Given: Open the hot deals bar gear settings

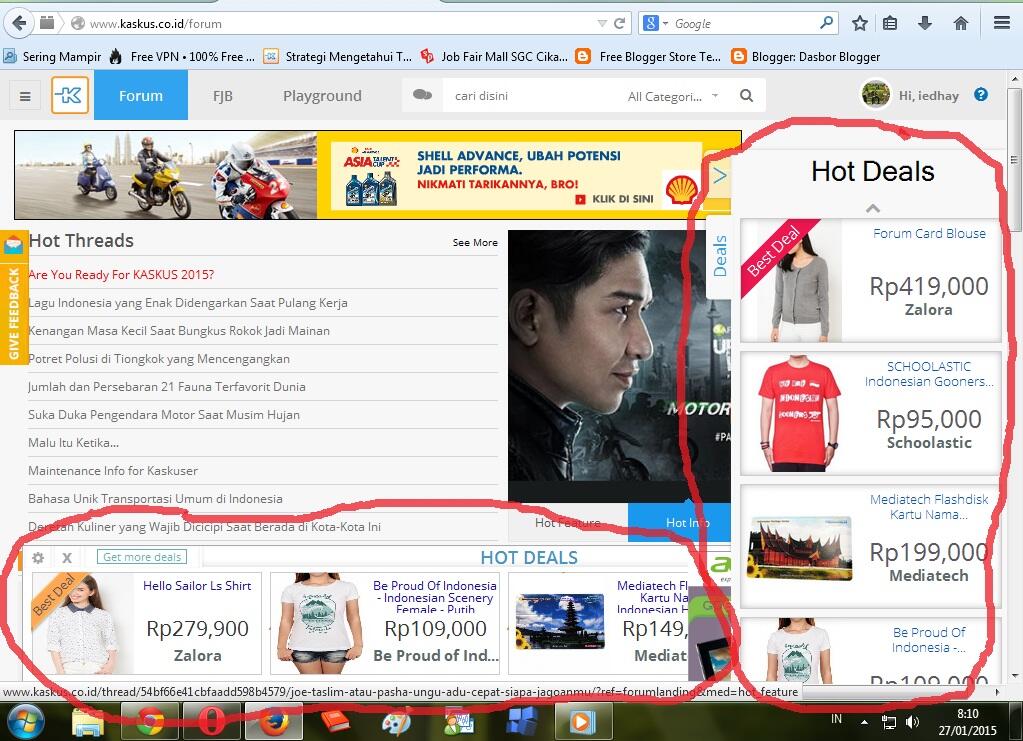Looking at the screenshot, I should pos(38,558).
